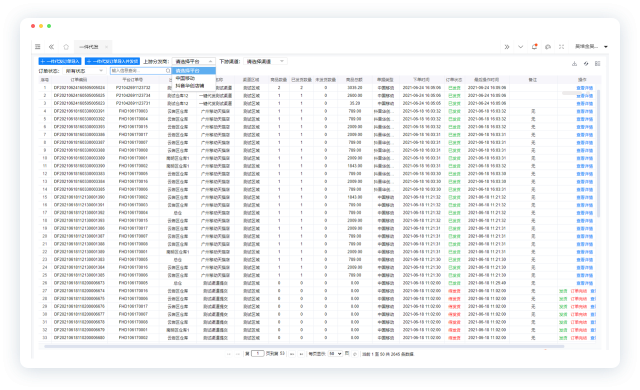The height and width of the screenshot is (390, 640).
Task: Click the horizontal scrollbar below the table
Action: [304, 346]
